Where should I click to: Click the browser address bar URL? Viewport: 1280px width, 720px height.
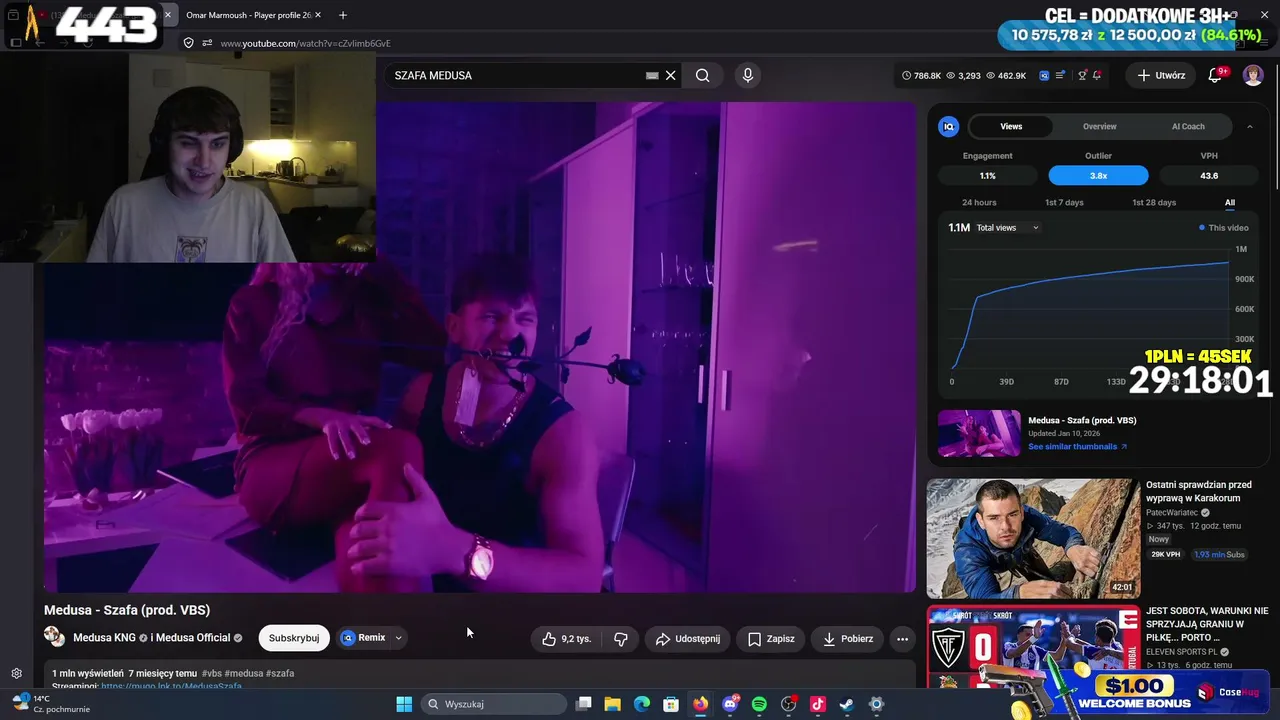pyautogui.click(x=305, y=43)
